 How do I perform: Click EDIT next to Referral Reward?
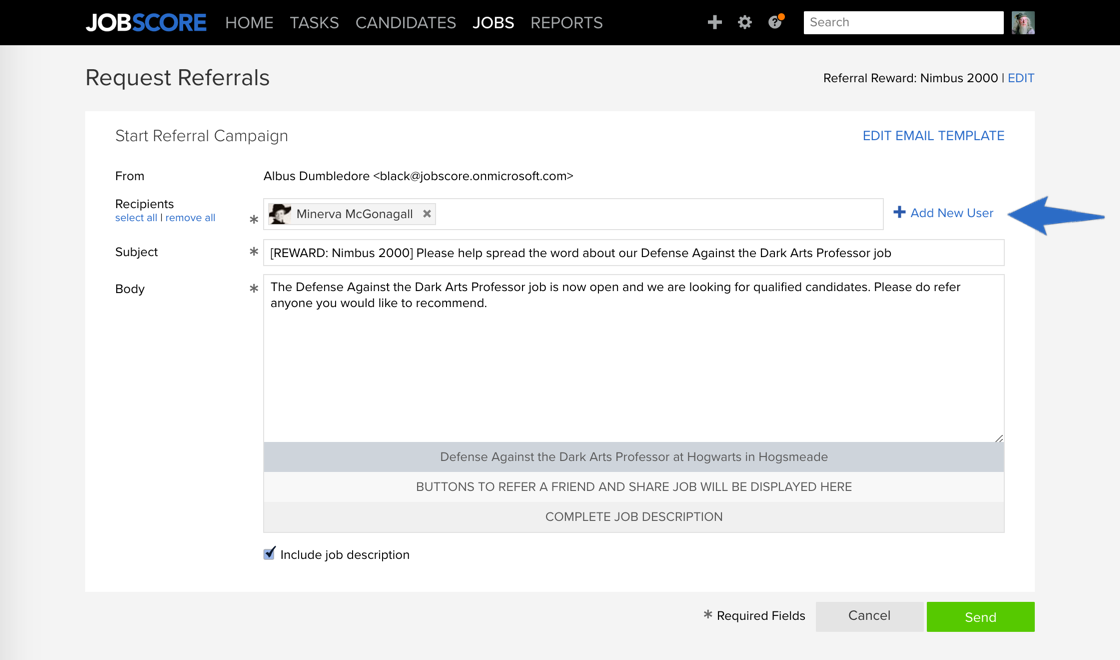tap(1021, 78)
